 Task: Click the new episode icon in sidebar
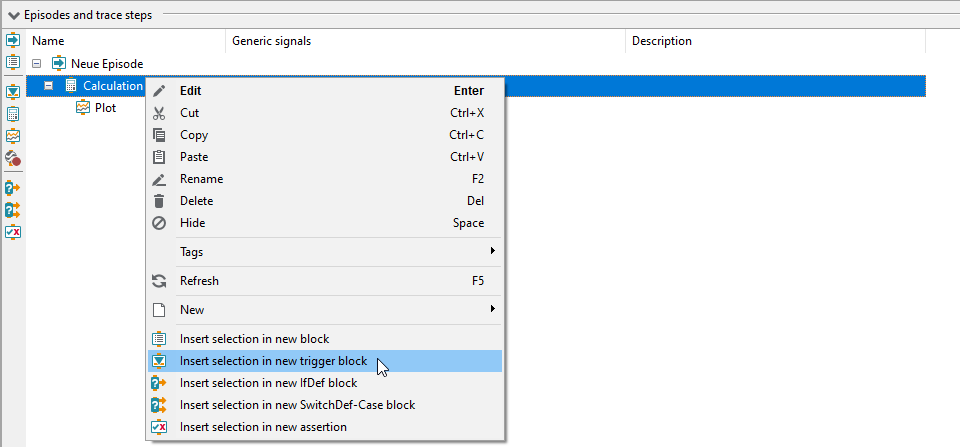[x=13, y=40]
